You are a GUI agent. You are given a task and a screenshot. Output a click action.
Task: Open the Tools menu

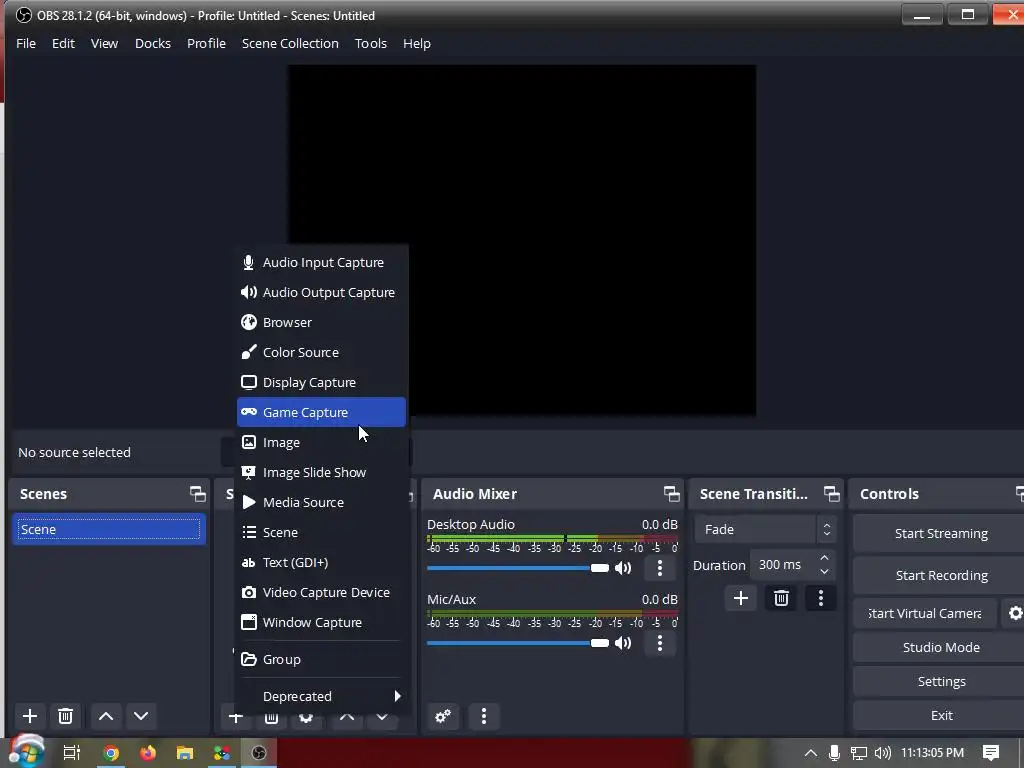coord(370,44)
